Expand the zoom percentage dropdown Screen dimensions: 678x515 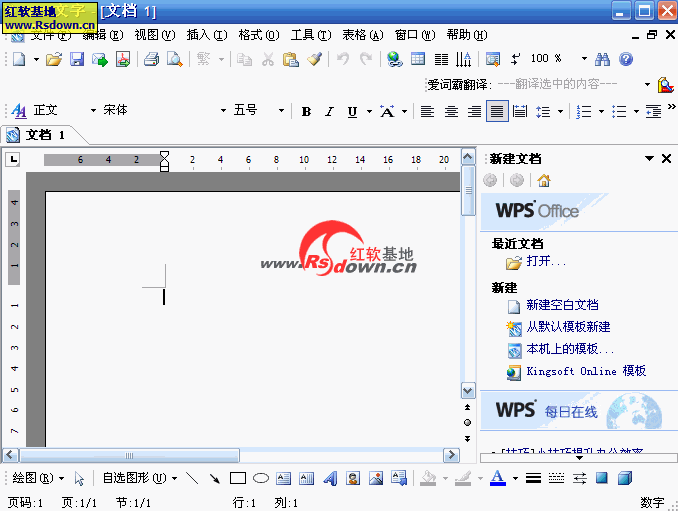click(x=584, y=58)
